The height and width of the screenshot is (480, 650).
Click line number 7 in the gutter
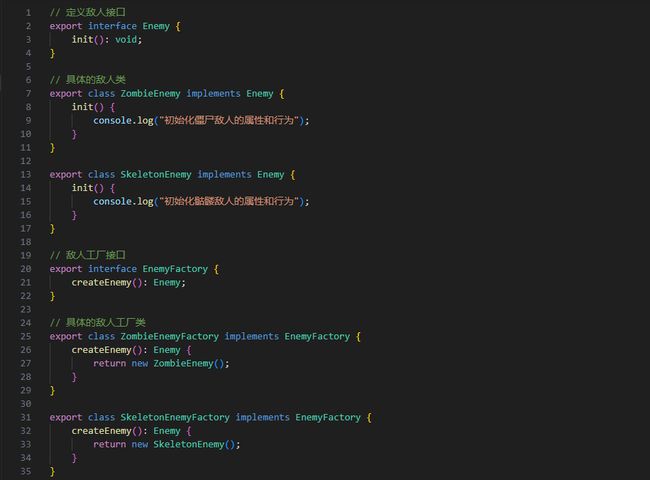click(28, 93)
